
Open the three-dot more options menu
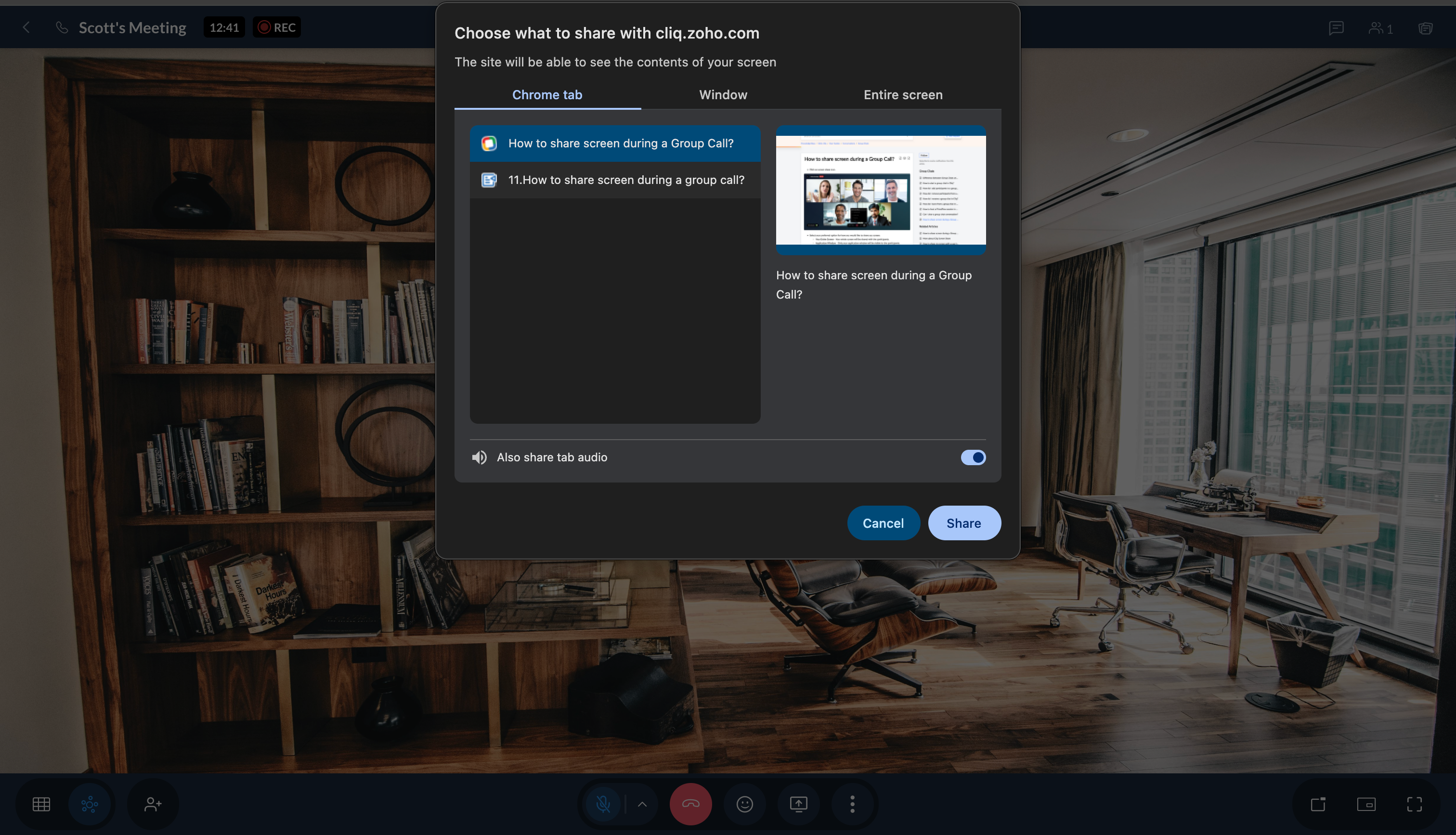[x=852, y=804]
